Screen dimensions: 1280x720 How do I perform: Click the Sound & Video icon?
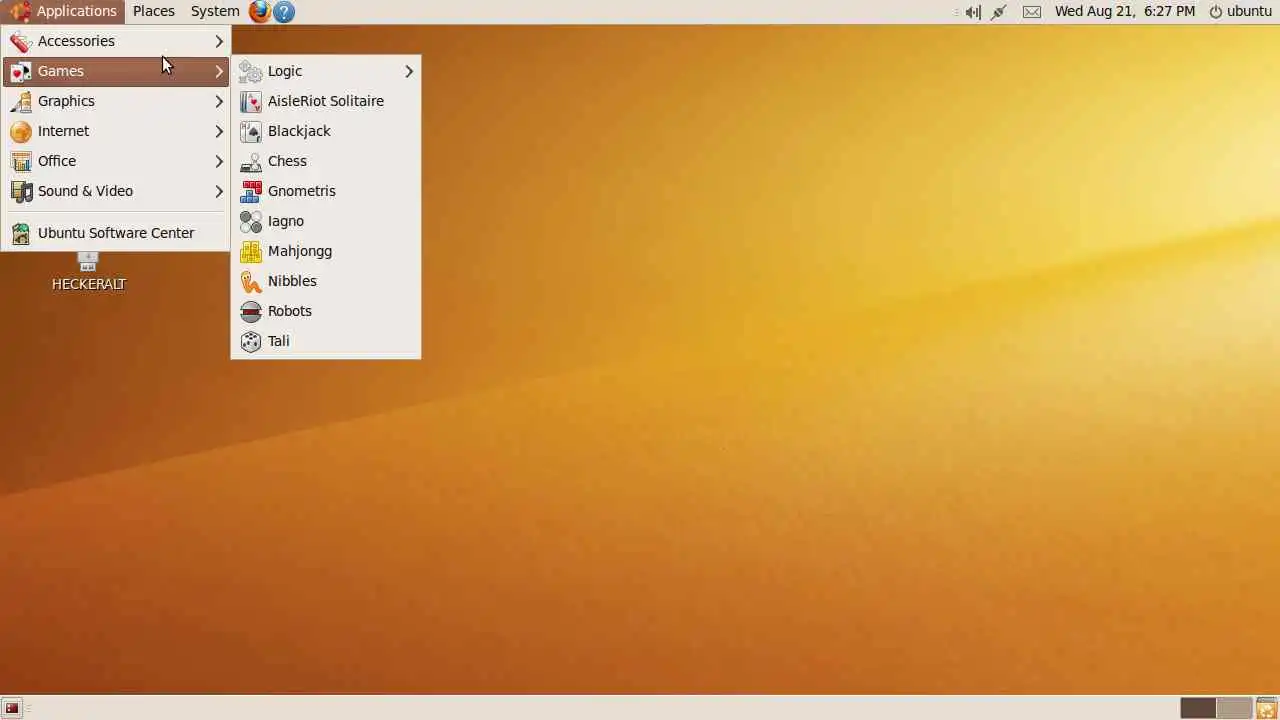click(x=21, y=191)
